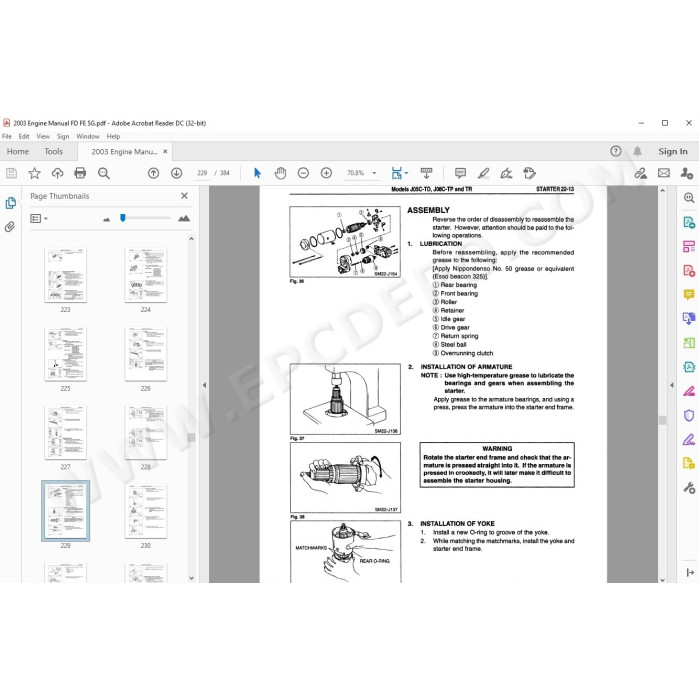Viewport: 700px width, 700px height.
Task: Open More Tools wrench icon
Action: pyautogui.click(x=689, y=488)
